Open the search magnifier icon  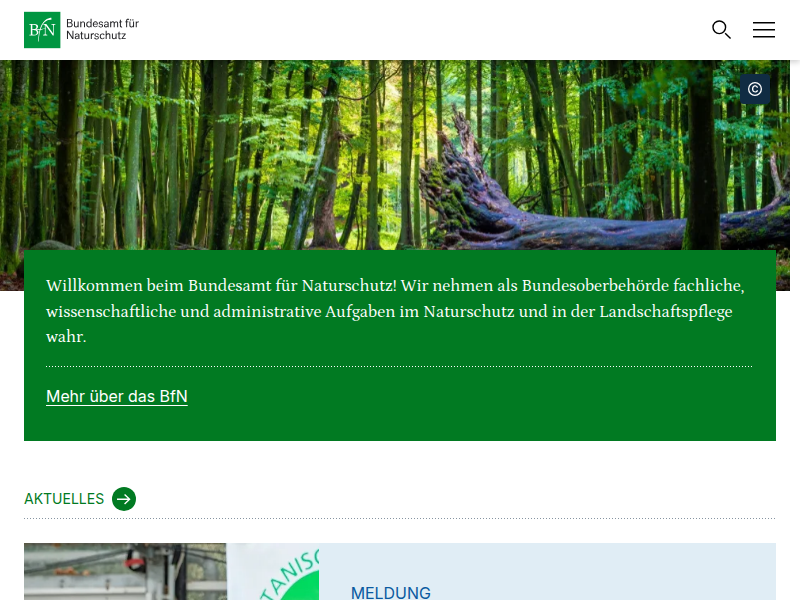[x=721, y=30]
